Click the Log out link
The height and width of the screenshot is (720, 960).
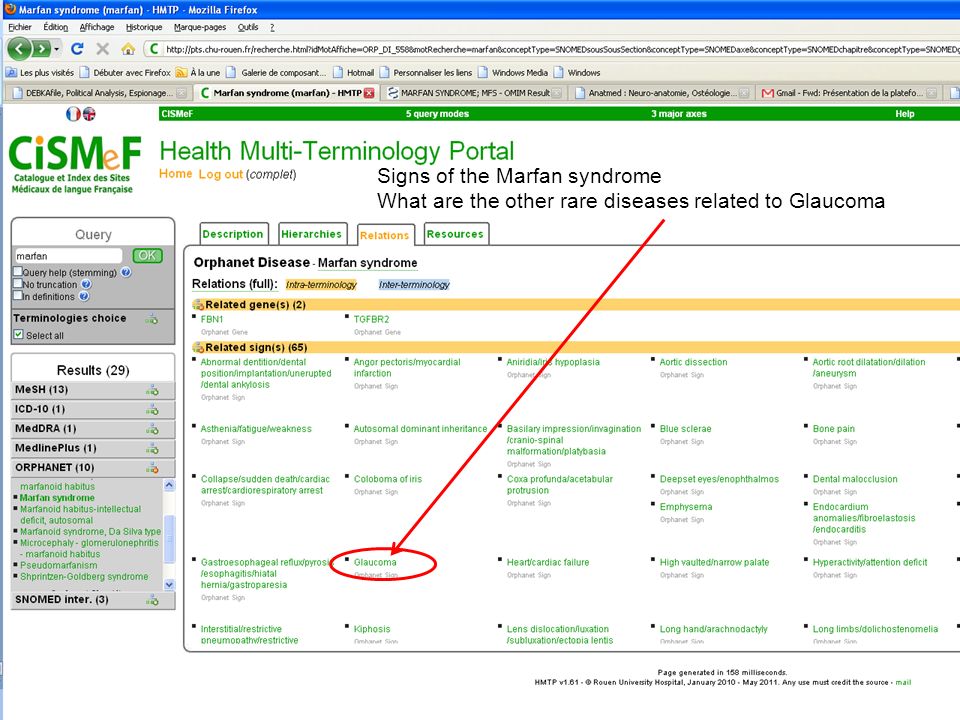tap(220, 174)
